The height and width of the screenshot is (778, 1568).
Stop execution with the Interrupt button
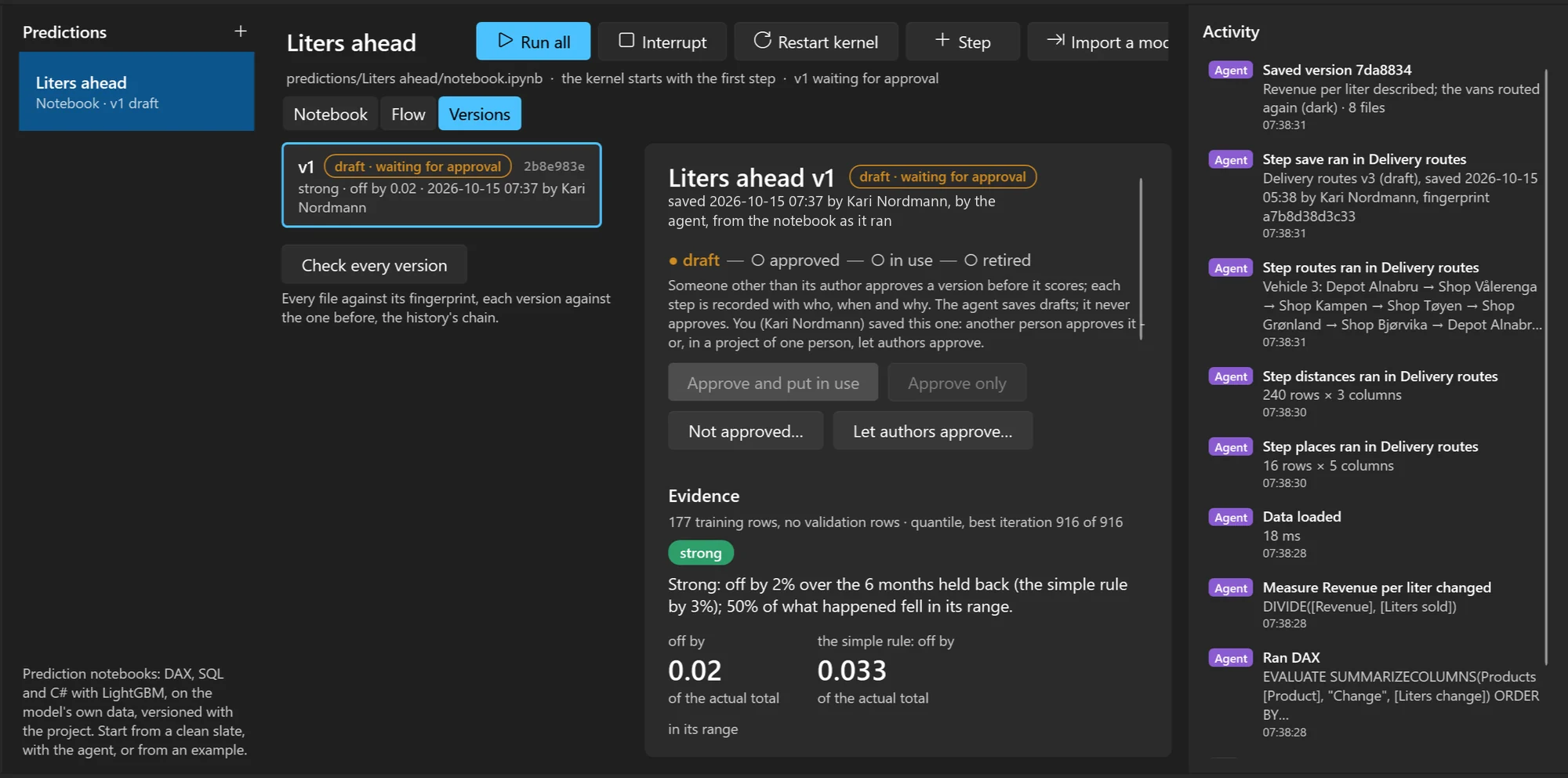662,42
